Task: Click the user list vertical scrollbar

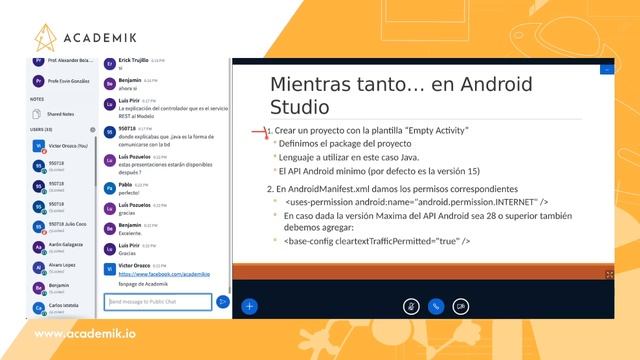Action: click(x=96, y=161)
